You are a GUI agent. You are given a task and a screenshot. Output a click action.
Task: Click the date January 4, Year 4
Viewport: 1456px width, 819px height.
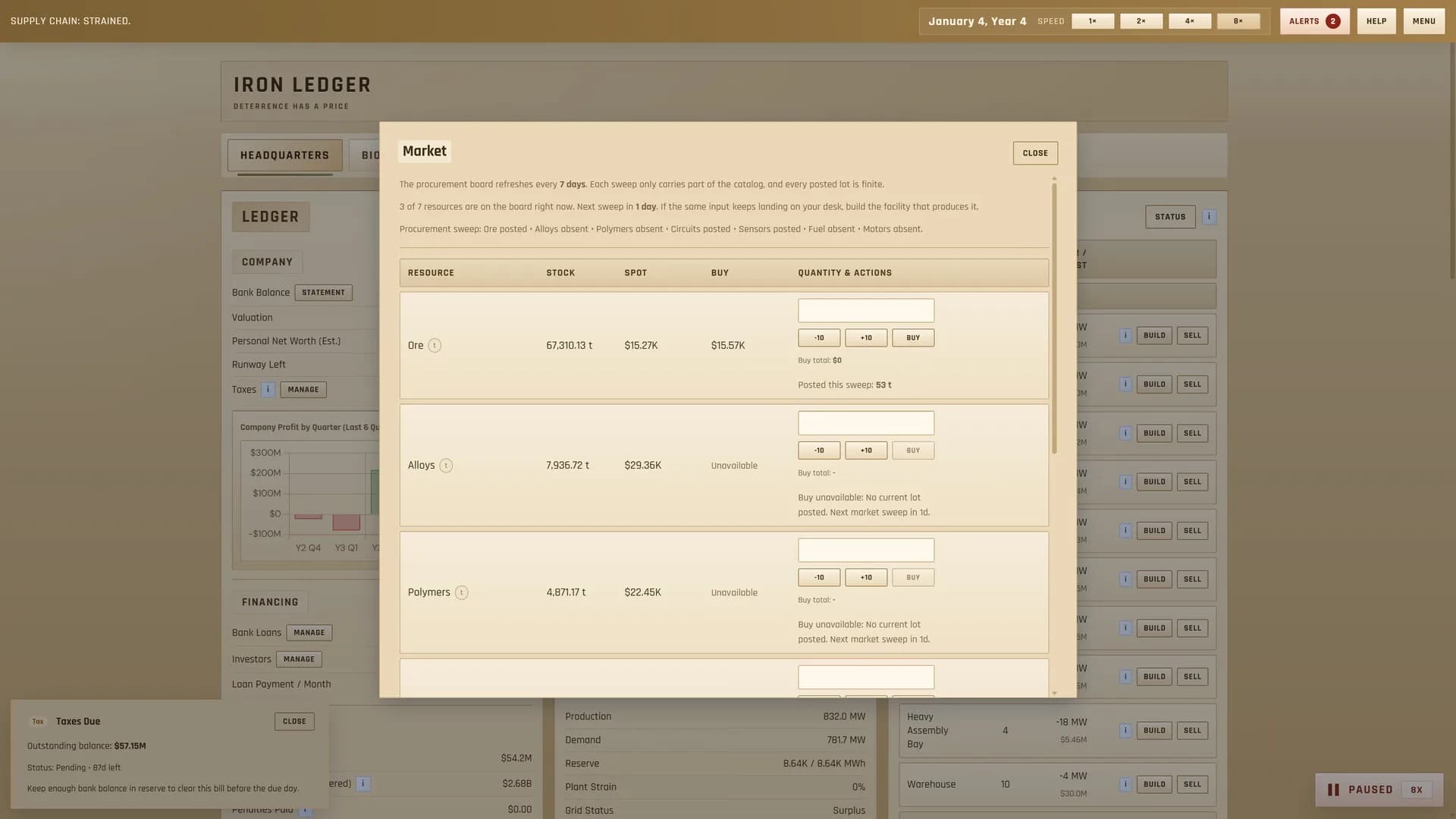click(977, 21)
